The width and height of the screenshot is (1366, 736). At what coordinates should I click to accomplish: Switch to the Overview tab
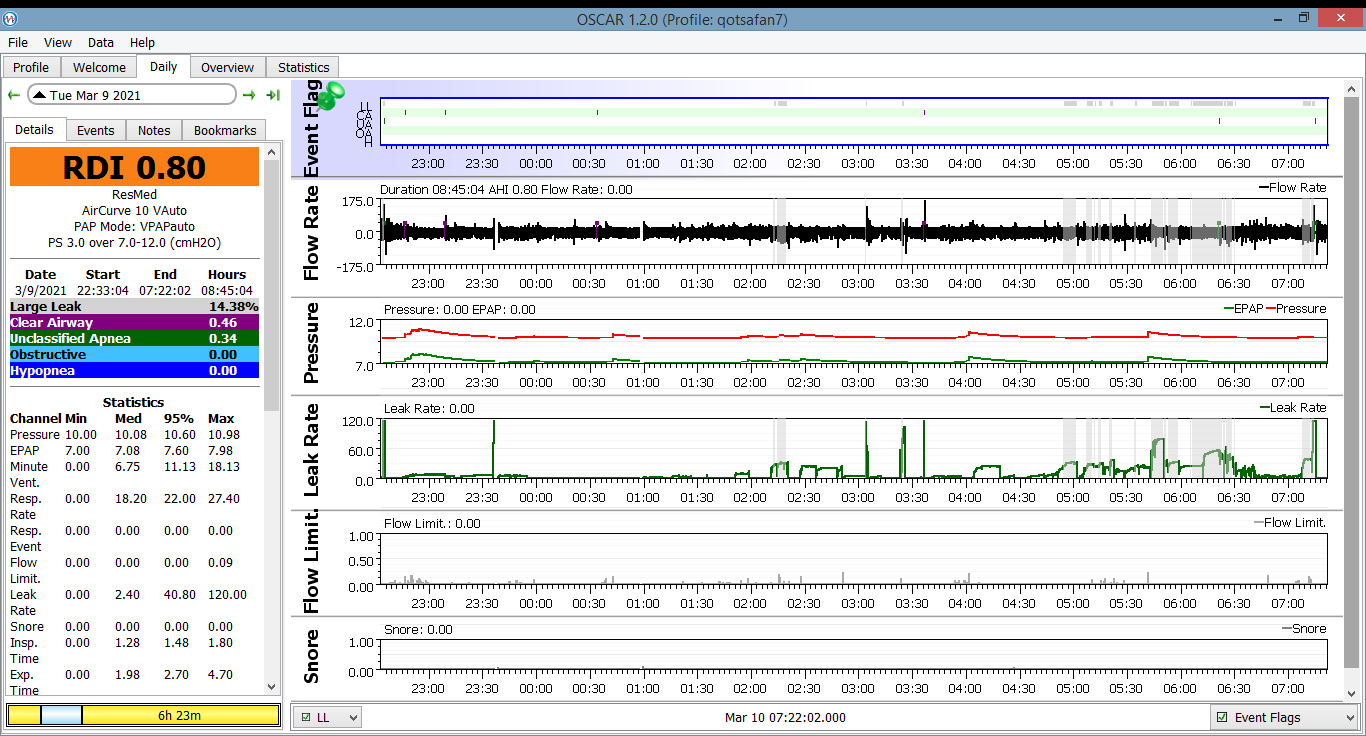pos(228,67)
